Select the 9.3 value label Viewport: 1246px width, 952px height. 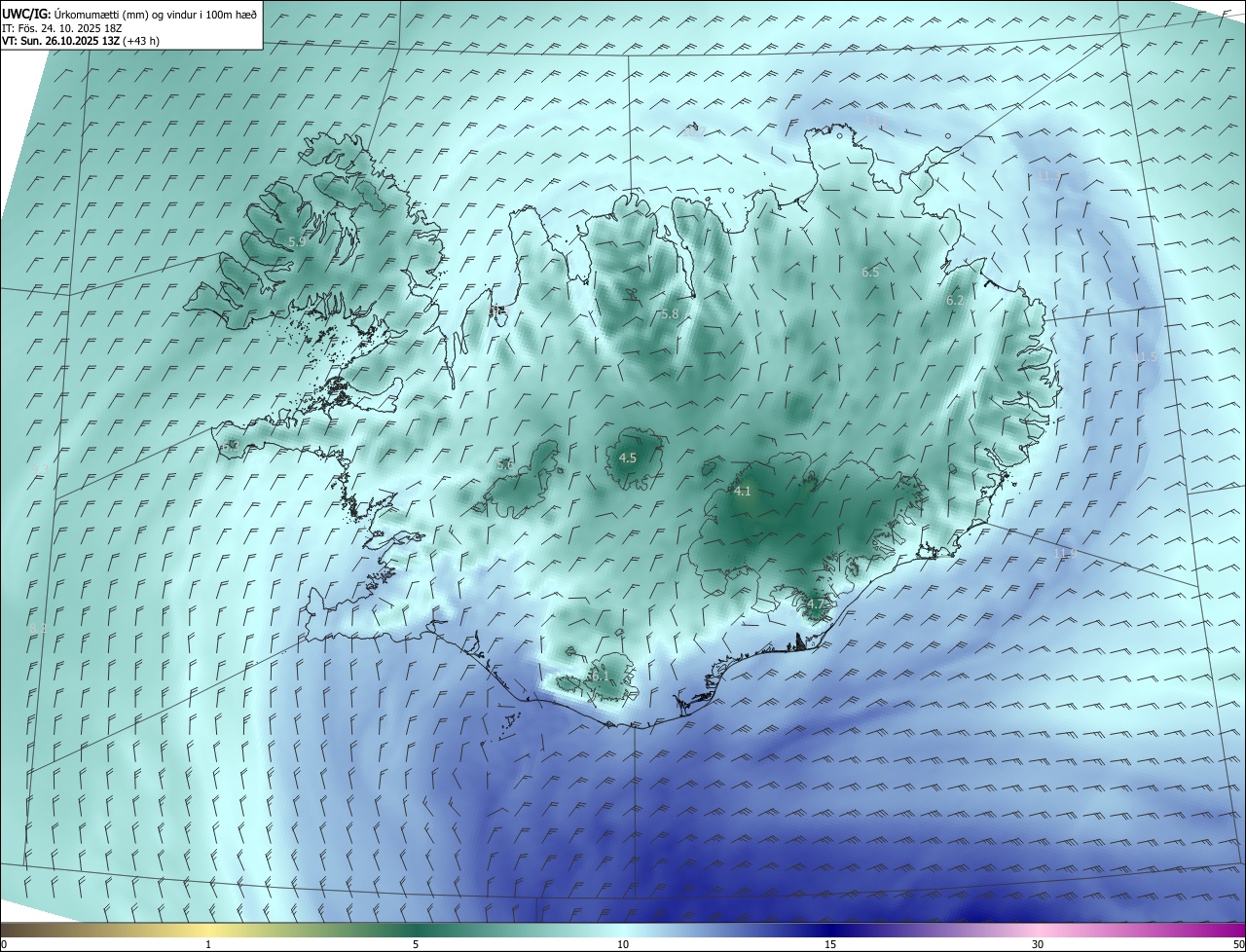39,470
